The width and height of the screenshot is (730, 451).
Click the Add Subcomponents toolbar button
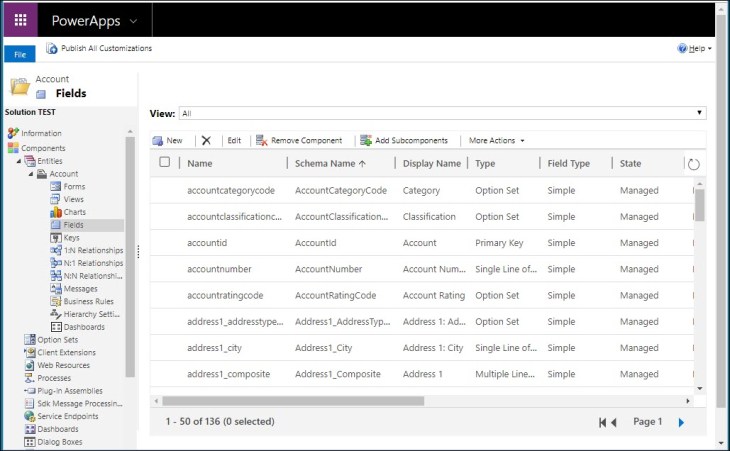click(404, 141)
